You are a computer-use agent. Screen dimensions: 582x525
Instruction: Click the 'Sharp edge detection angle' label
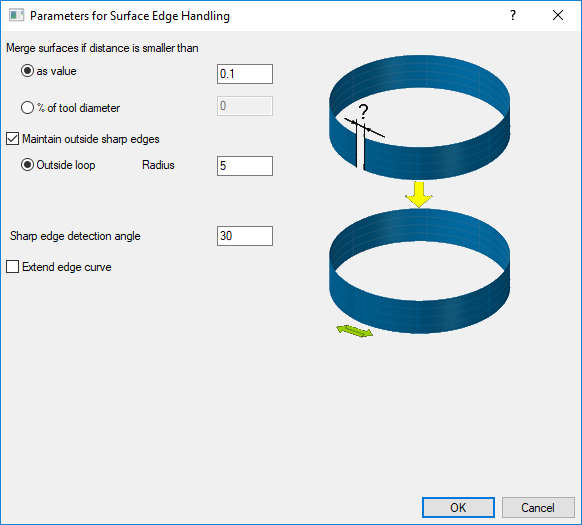[x=75, y=236]
